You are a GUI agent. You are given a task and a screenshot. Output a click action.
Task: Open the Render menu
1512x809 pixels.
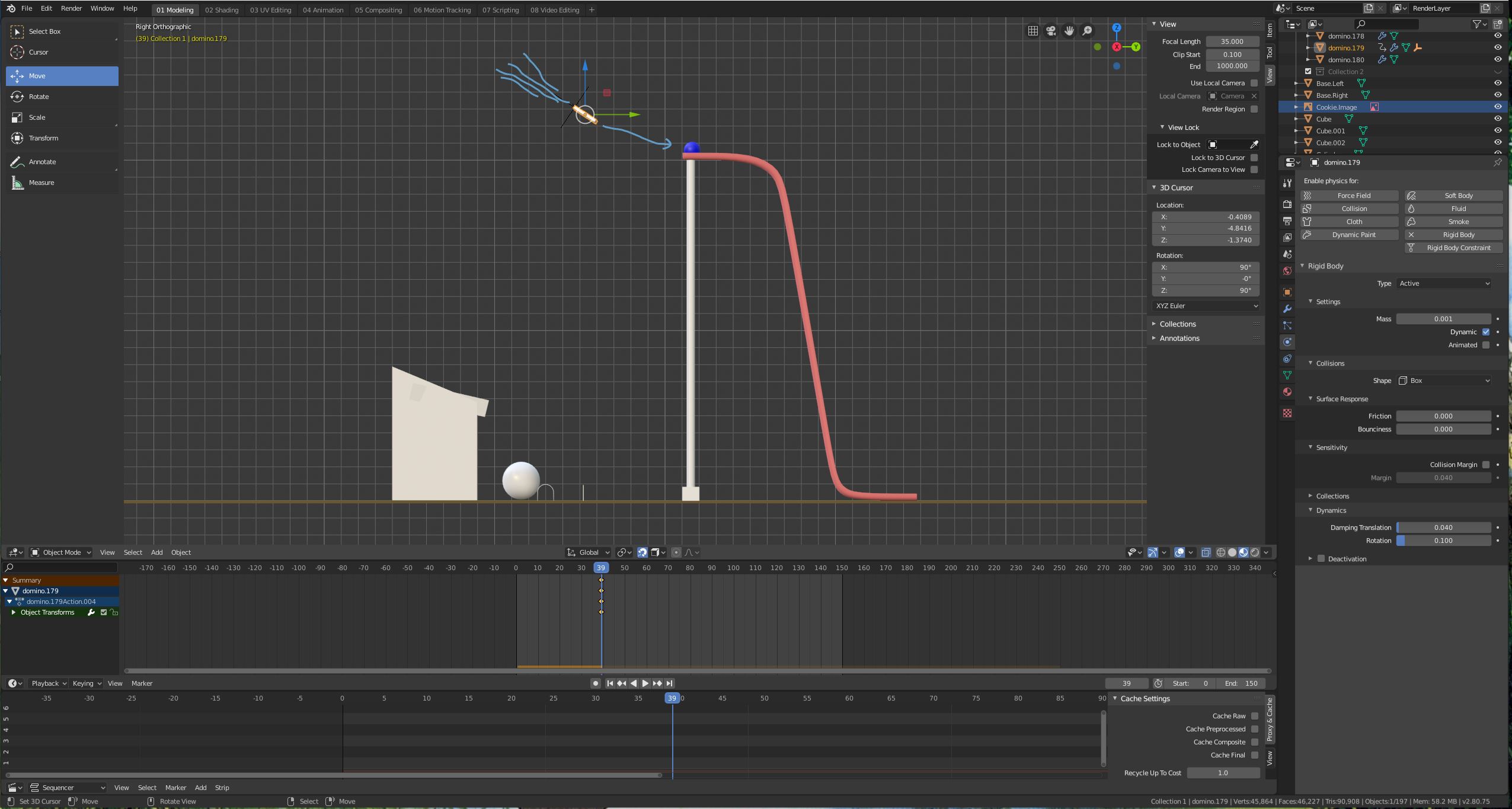coord(71,8)
